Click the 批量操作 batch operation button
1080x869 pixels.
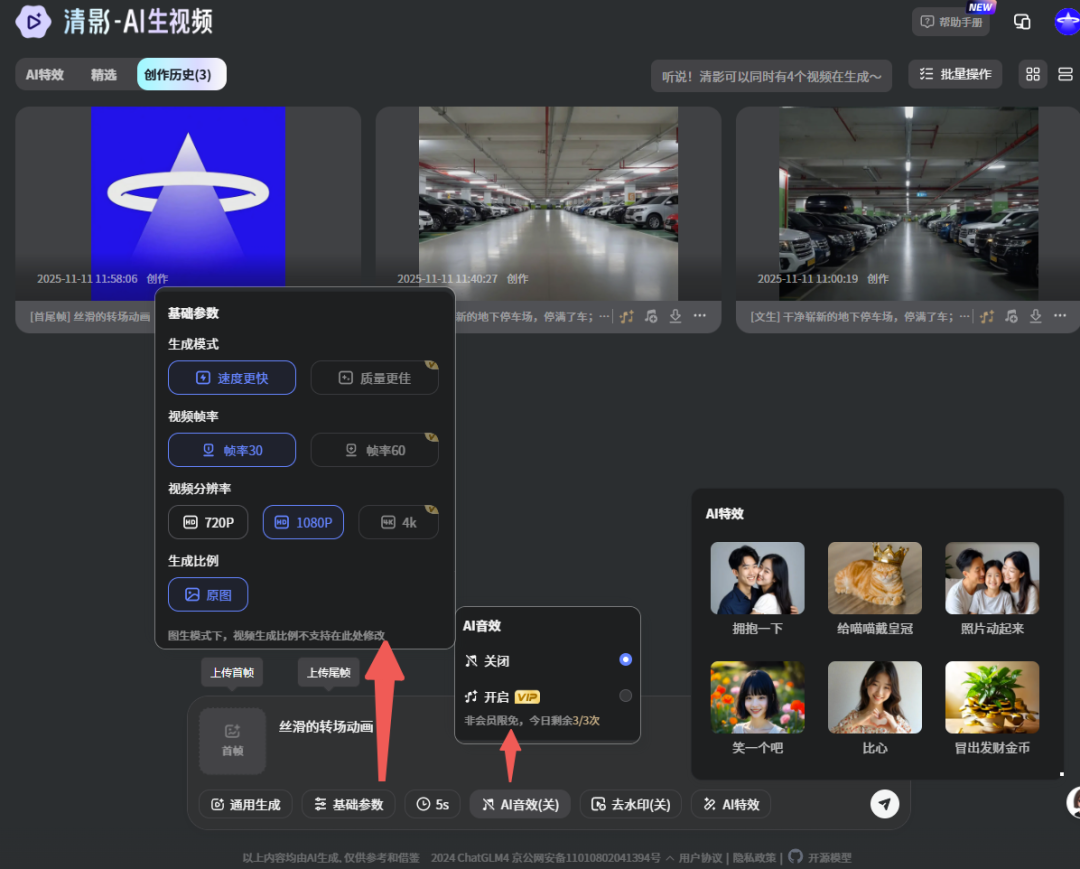(955, 74)
